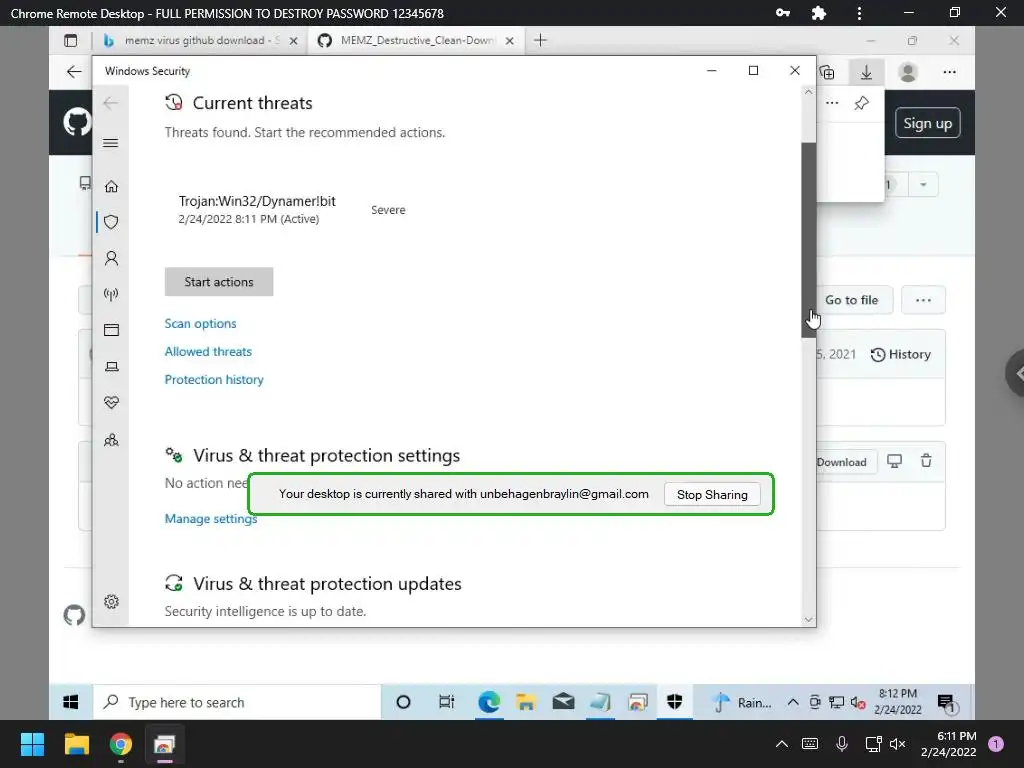Open Edge settings and more menu
The image size is (1024, 768).
point(950,72)
